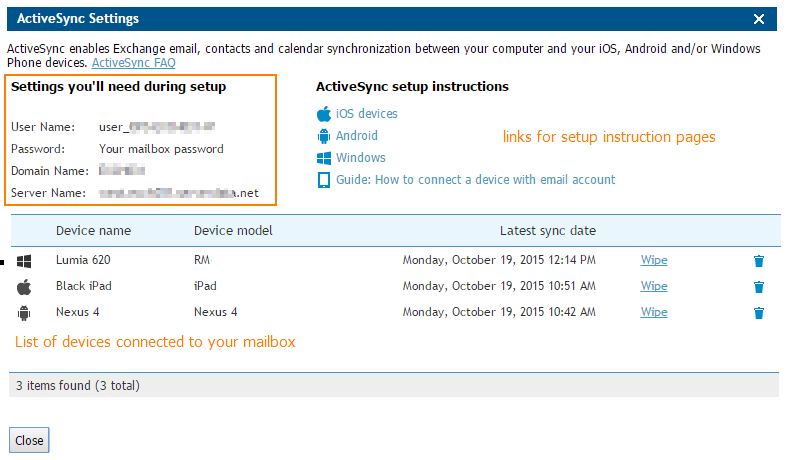The width and height of the screenshot is (788, 460).
Task: Delete the Black iPad with trash icon
Action: 759,287
